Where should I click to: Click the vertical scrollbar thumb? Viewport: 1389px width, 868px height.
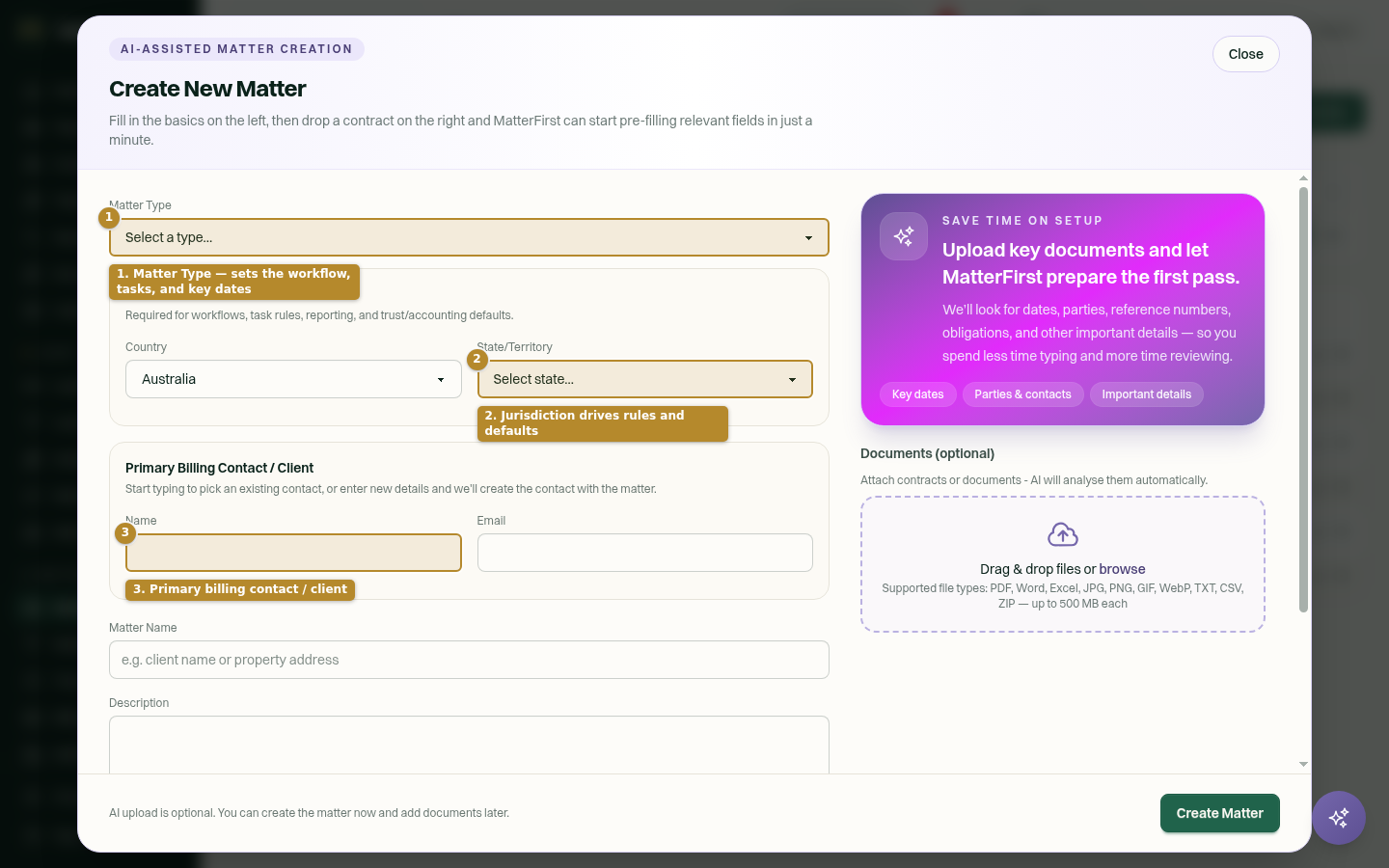coord(1303,399)
